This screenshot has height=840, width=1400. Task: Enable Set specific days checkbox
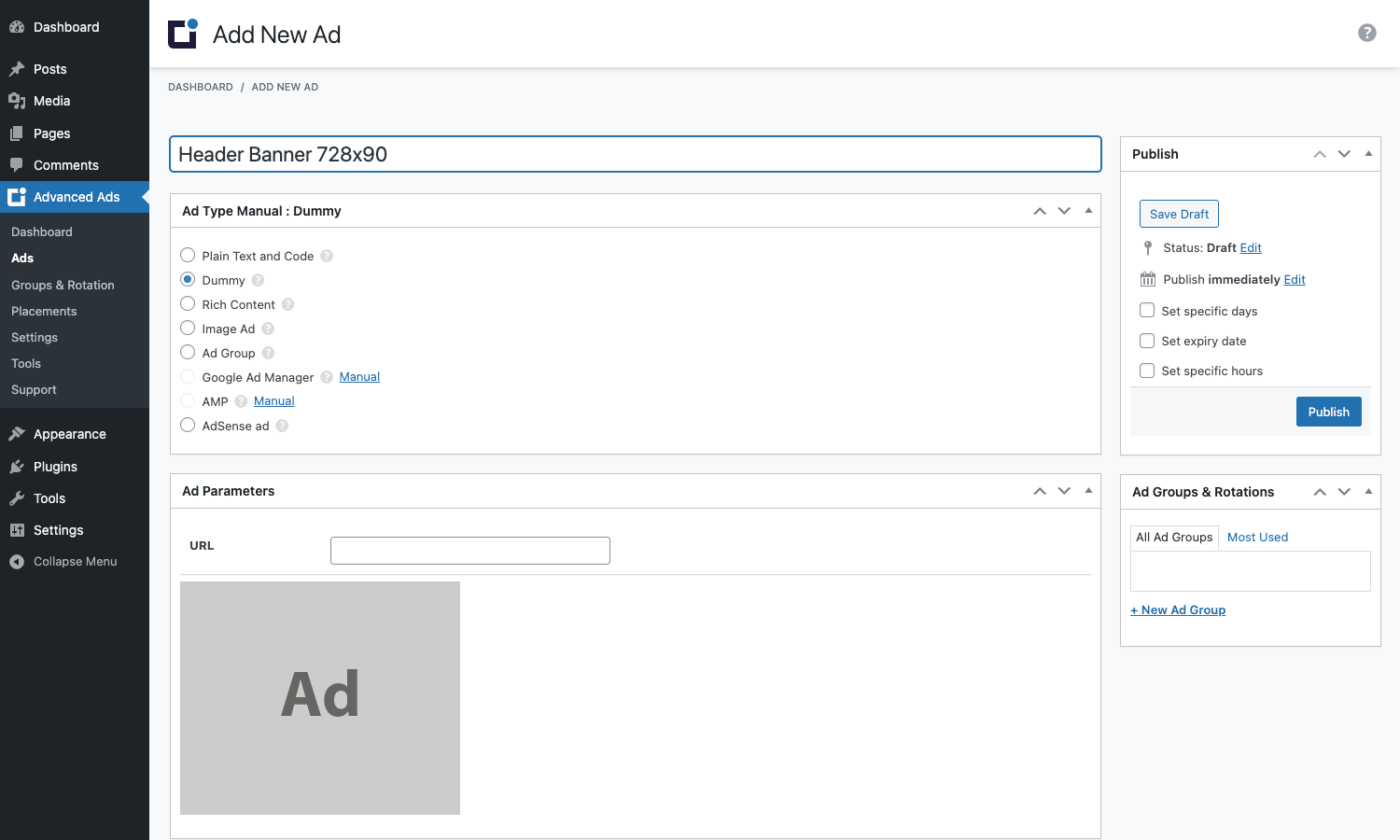[x=1147, y=310]
